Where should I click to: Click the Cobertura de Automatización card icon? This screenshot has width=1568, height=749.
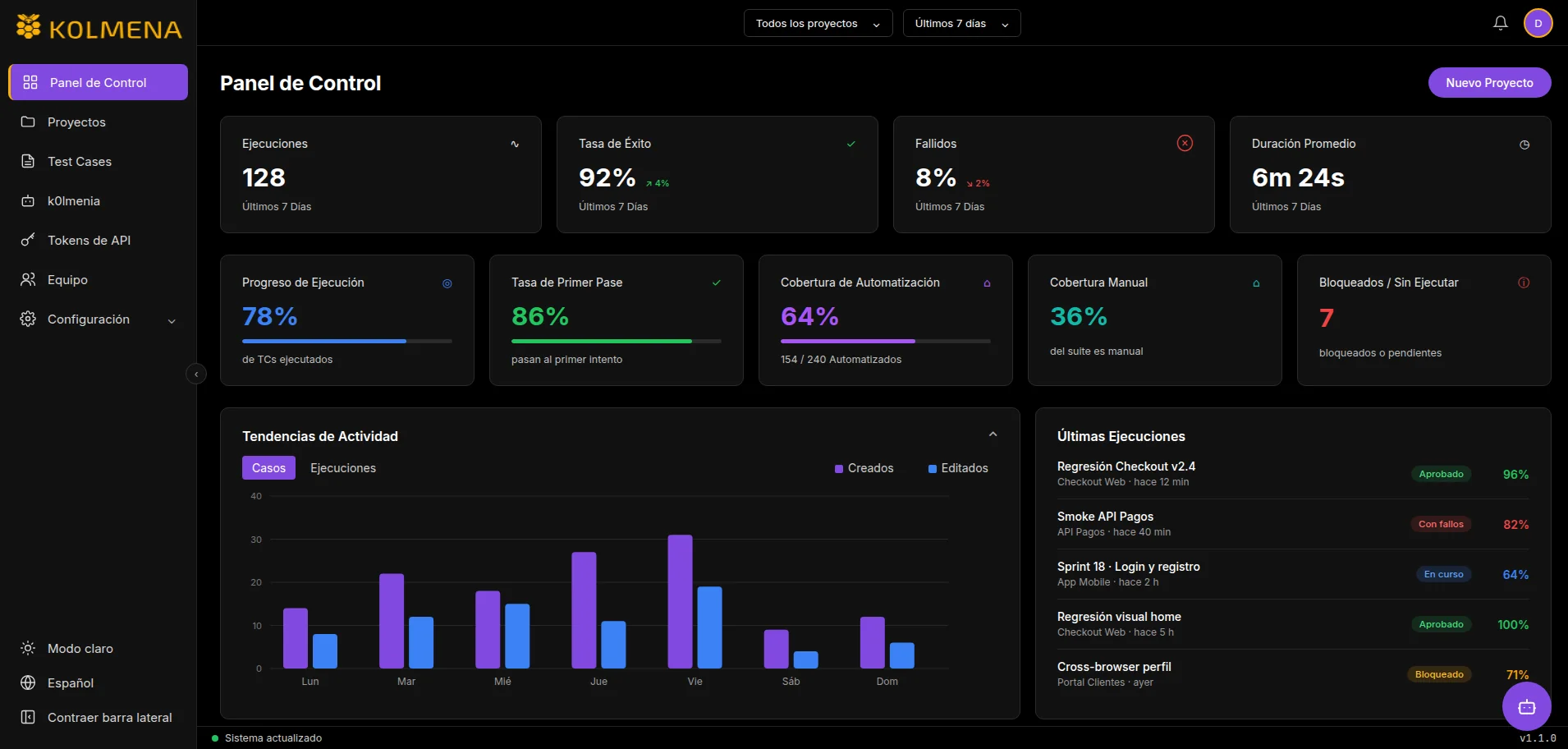(987, 283)
